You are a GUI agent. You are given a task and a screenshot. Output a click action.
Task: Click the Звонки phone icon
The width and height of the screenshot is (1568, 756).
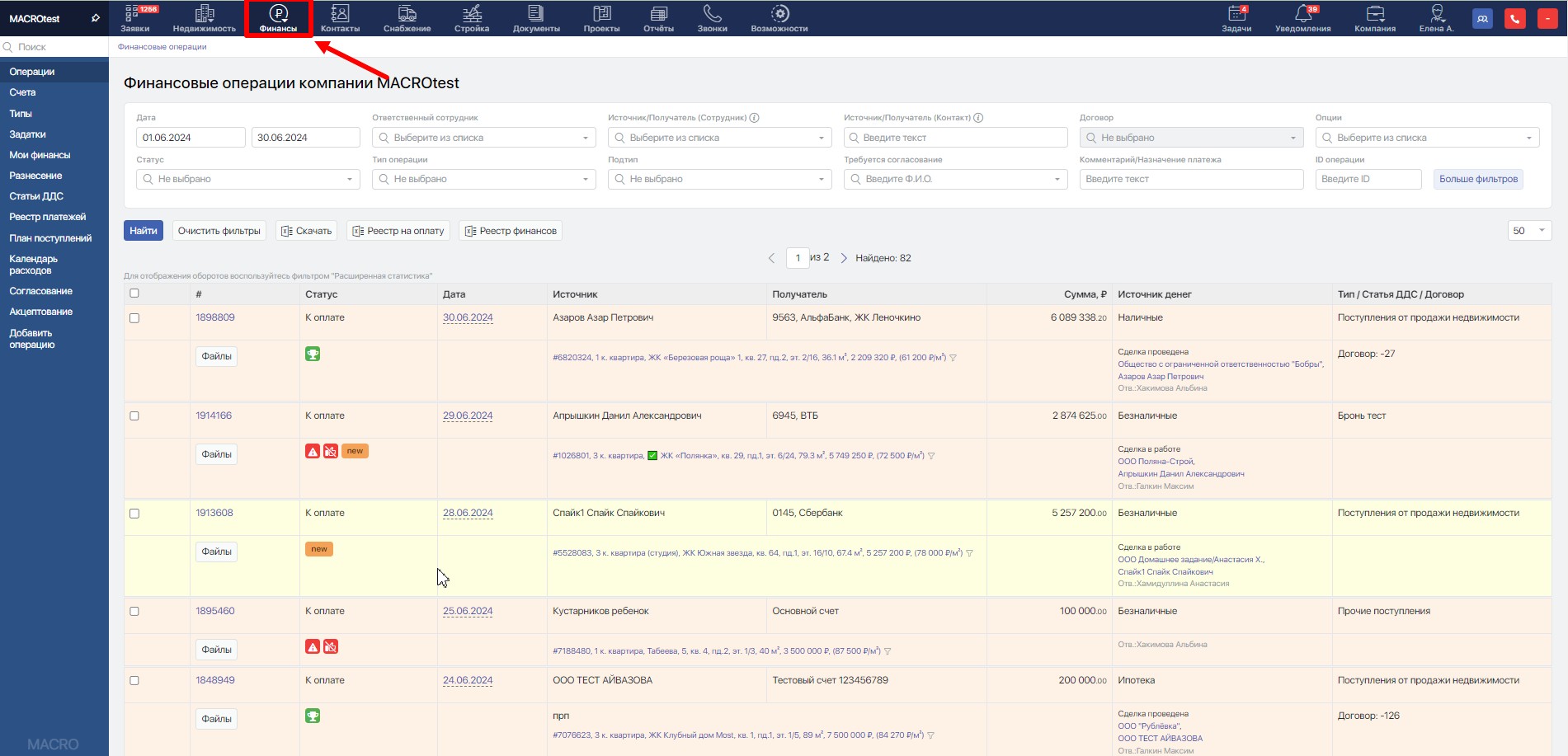(x=712, y=14)
